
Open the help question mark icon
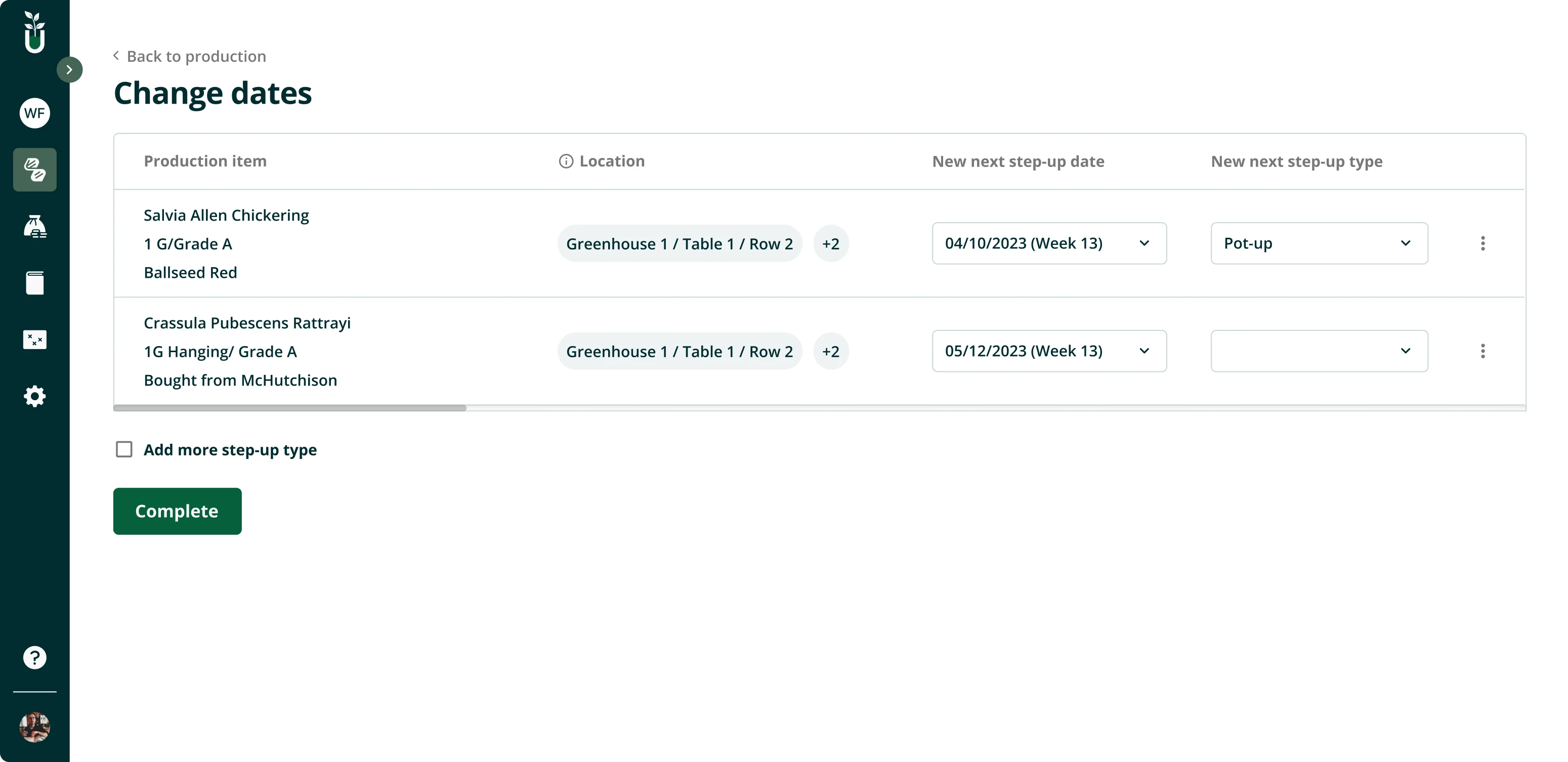point(34,657)
